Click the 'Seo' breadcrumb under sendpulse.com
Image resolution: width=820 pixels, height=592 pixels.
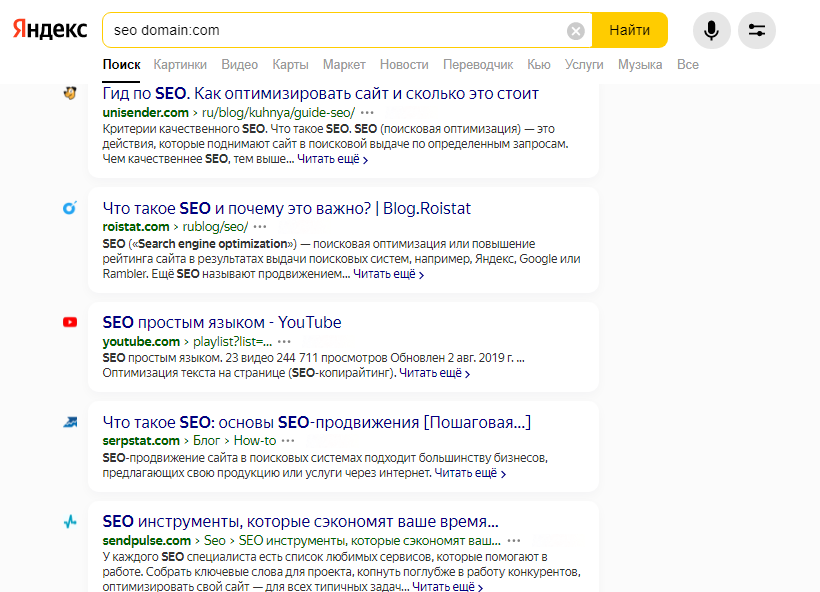click(214, 540)
